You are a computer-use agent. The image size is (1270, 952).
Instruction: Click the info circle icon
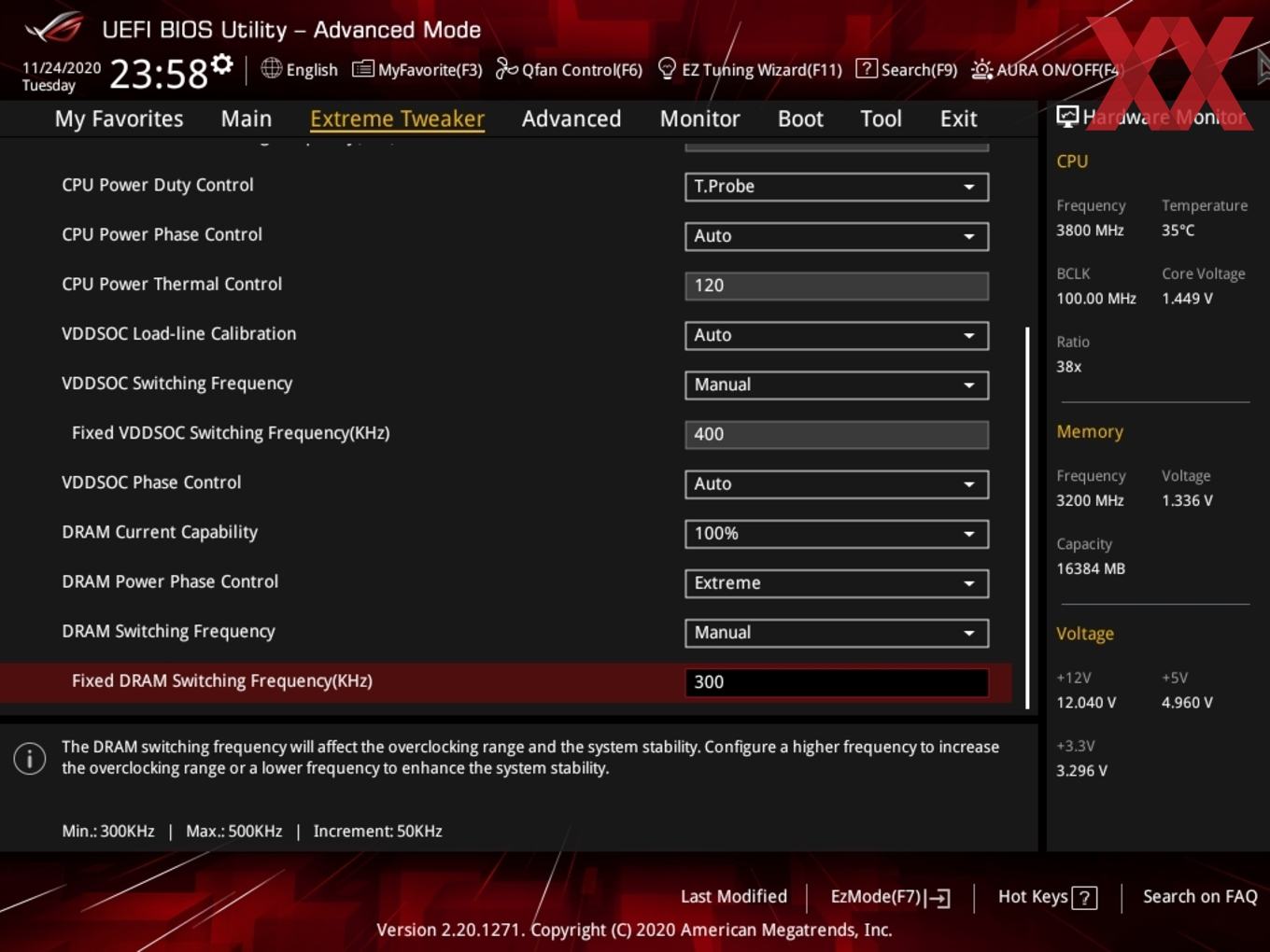[30, 758]
